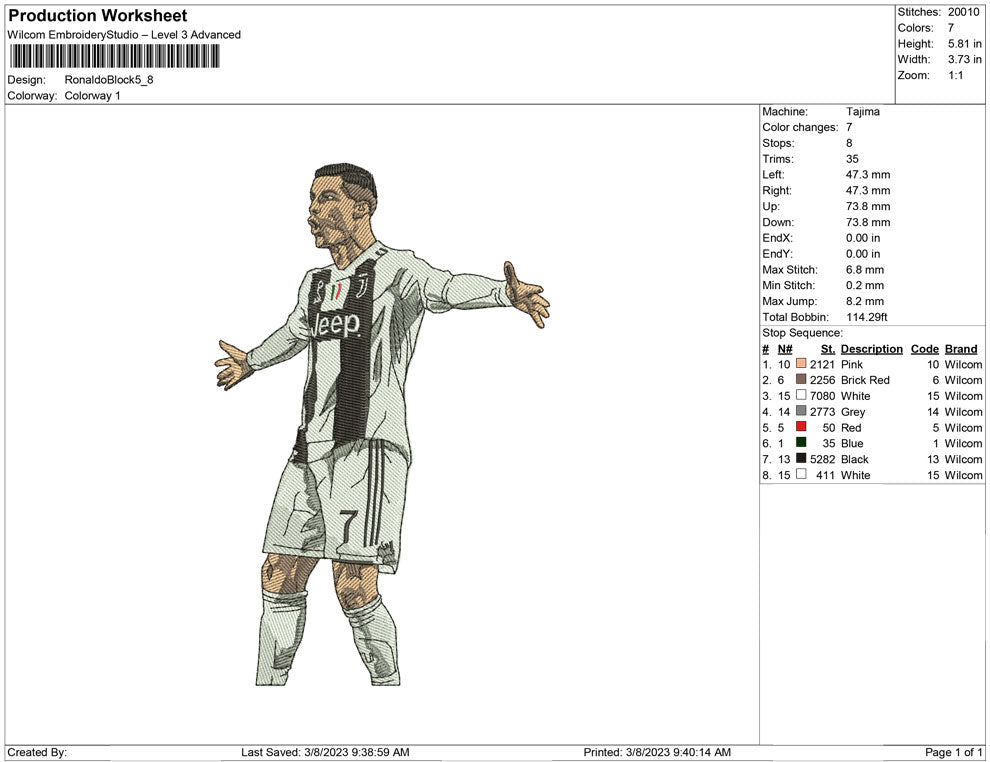Click the stitches value '20010'
Viewport: 990px width, 762px height.
point(963,12)
